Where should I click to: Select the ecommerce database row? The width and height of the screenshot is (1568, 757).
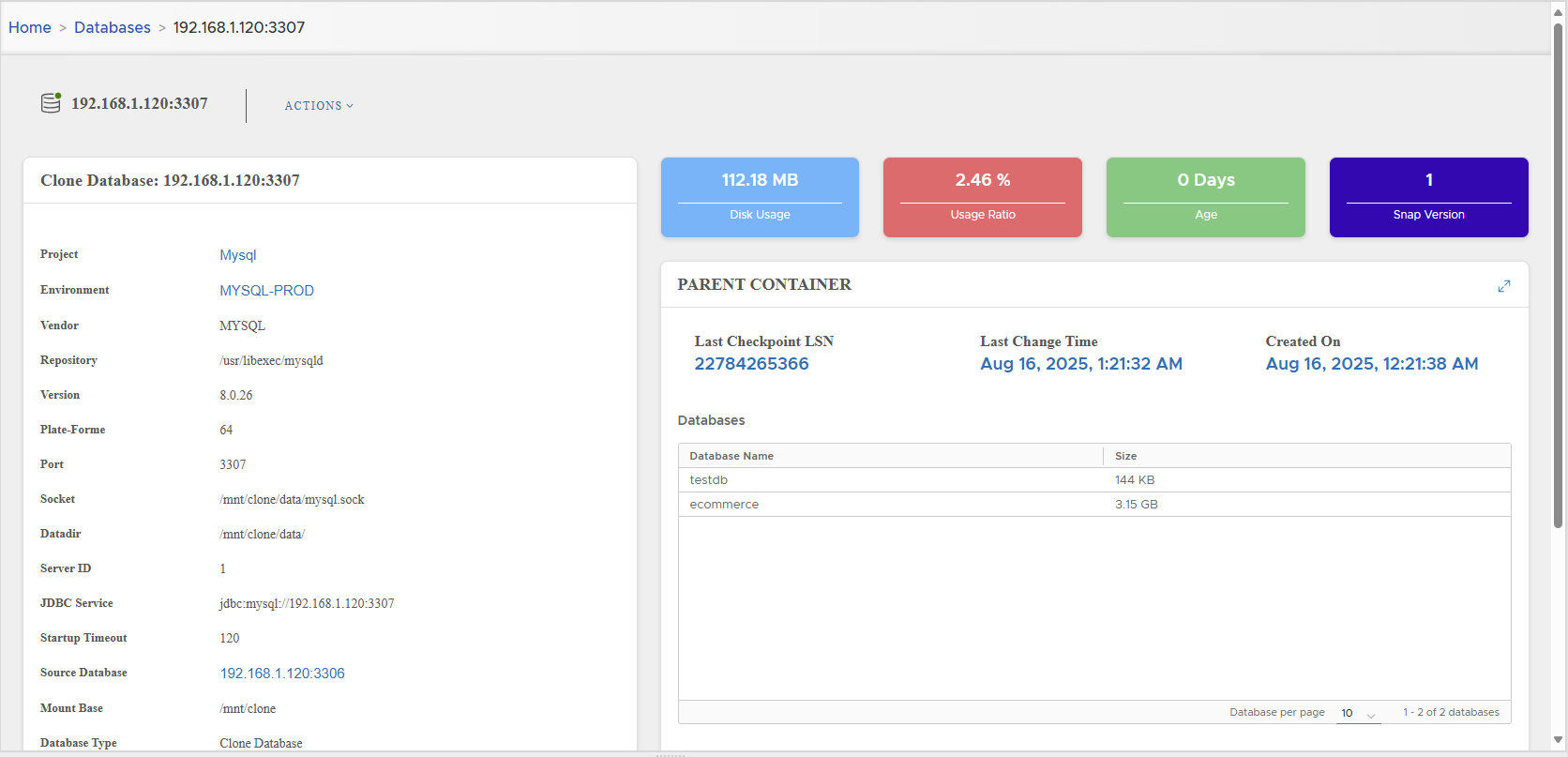724,505
